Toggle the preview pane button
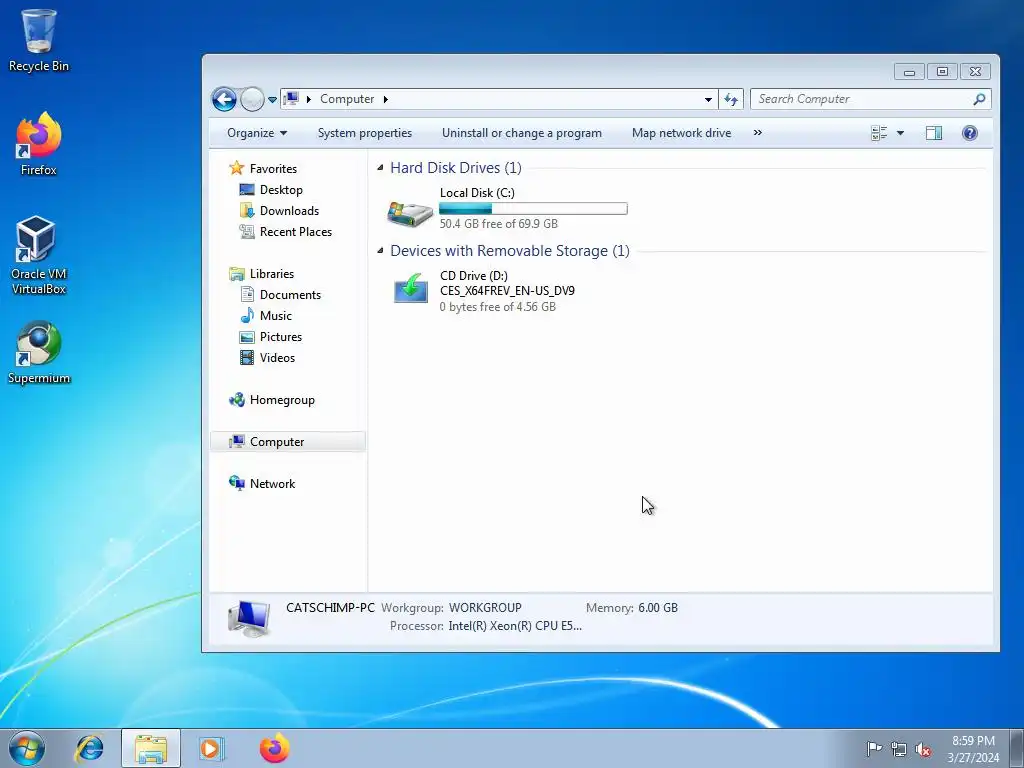The image size is (1024, 768). 934,133
